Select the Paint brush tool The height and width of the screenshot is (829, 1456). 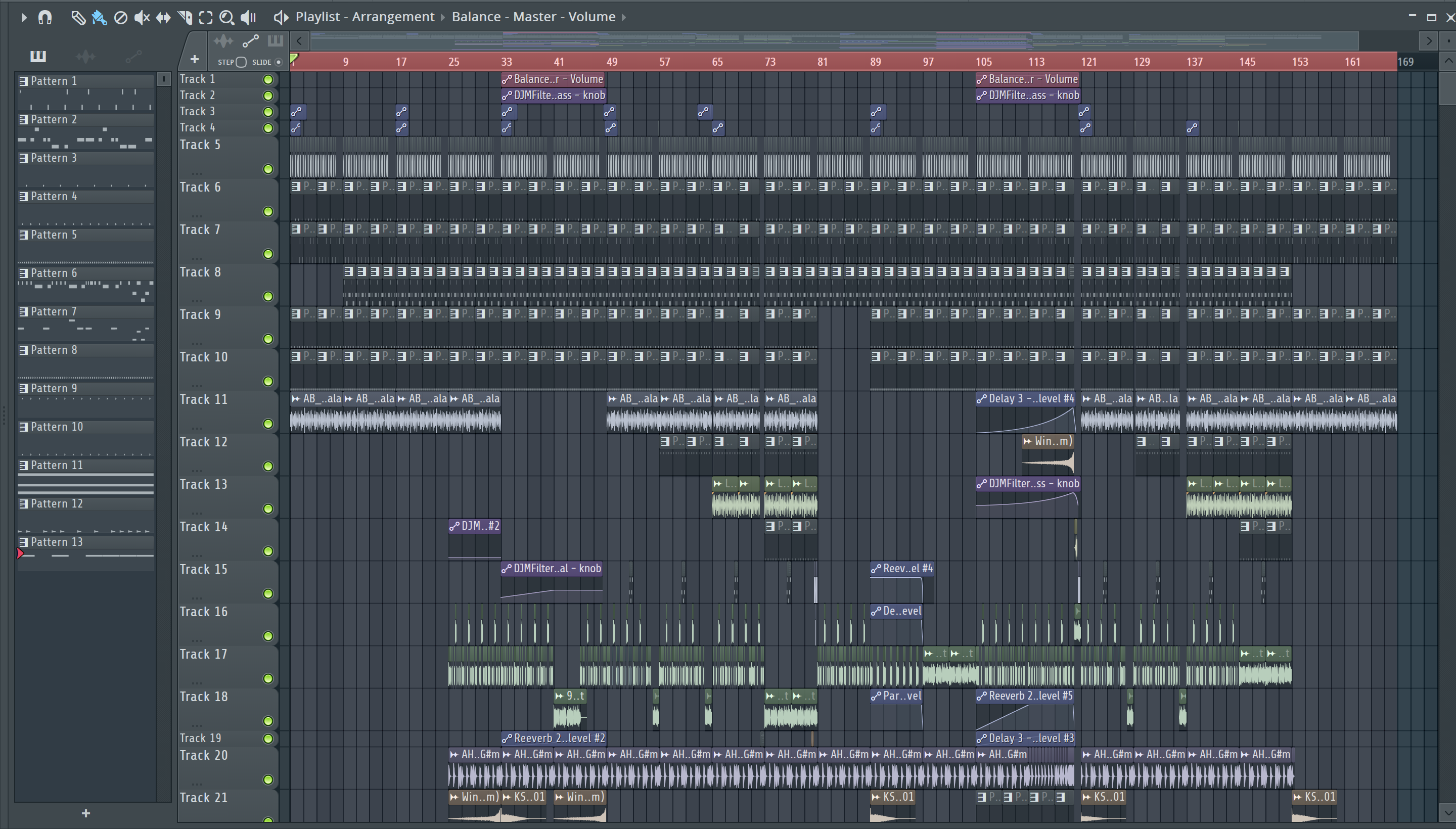99,18
